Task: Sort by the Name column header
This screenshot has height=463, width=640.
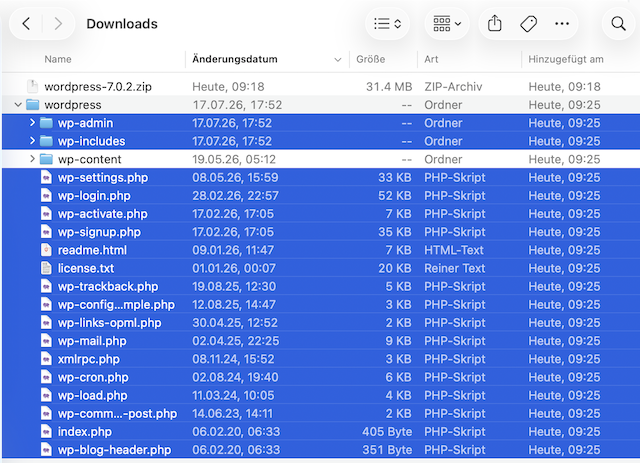Action: 58,59
